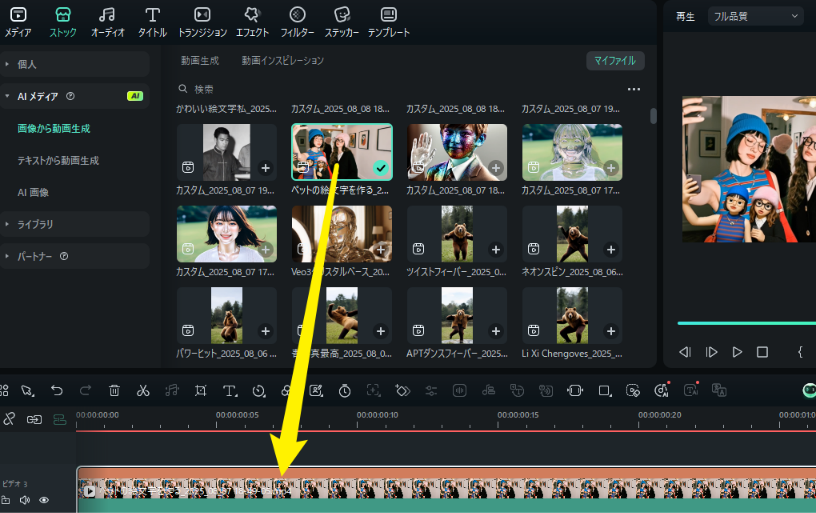Step forward one frame in preview
The height and width of the screenshot is (513, 816).
711,352
